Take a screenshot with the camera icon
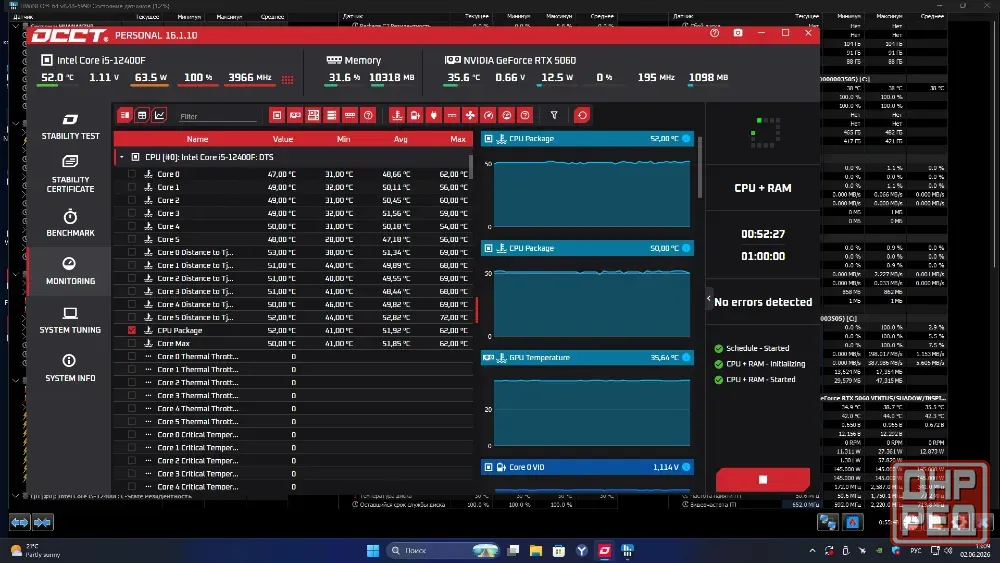 (738, 33)
